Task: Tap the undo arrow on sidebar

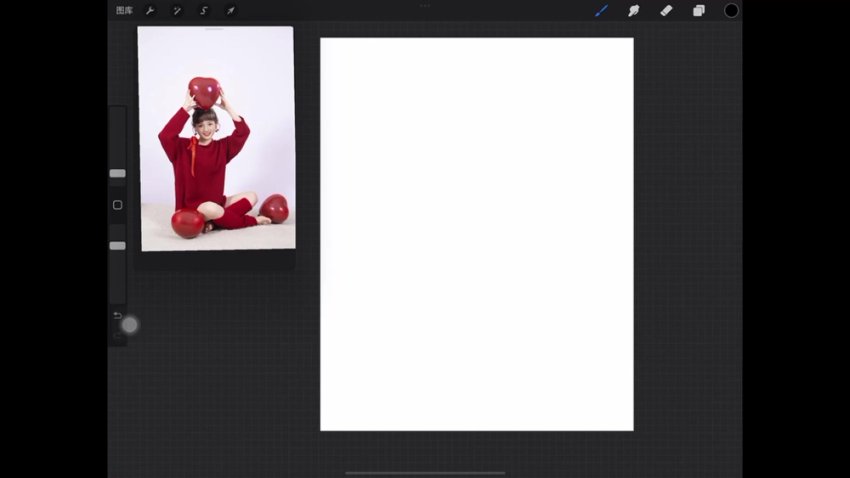Action: coord(117,316)
